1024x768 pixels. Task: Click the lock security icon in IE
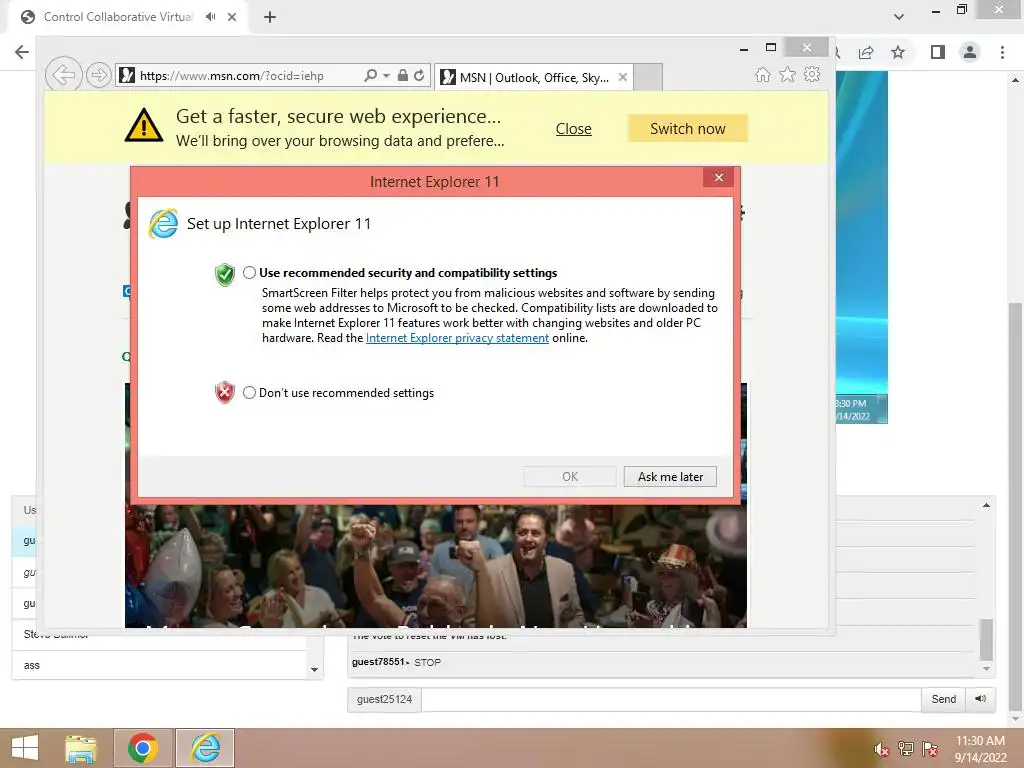point(403,76)
